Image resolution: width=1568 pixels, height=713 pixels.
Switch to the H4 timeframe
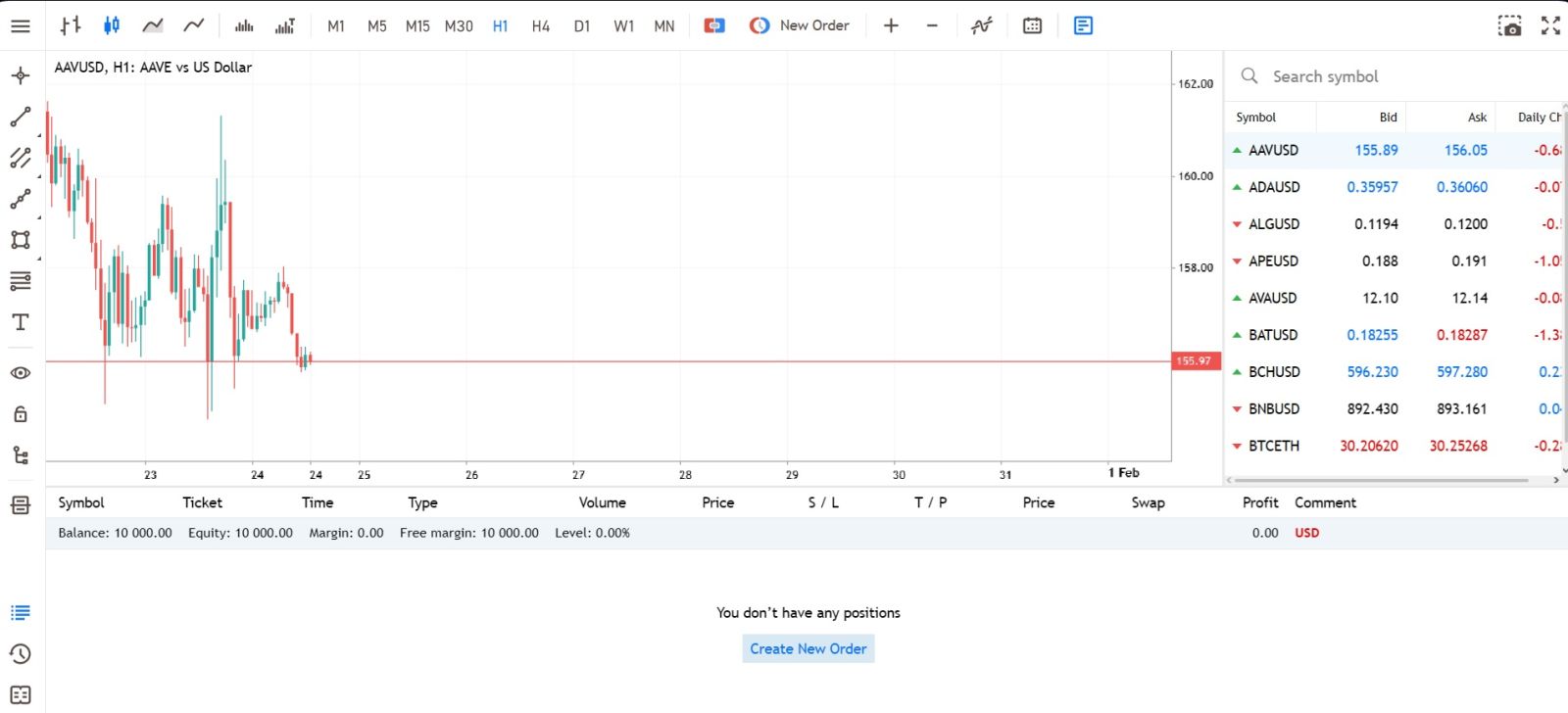pos(541,26)
